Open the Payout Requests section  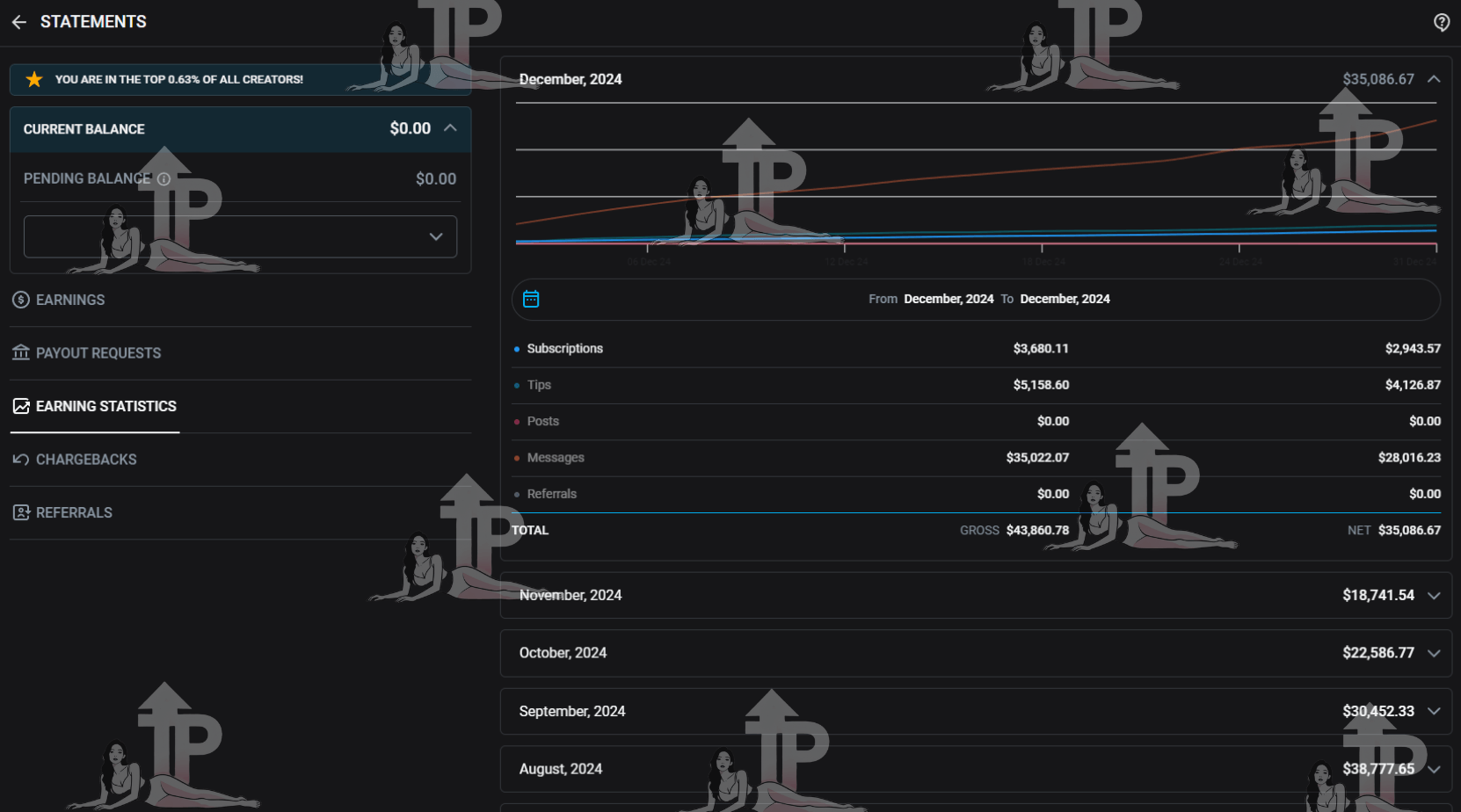click(x=98, y=353)
